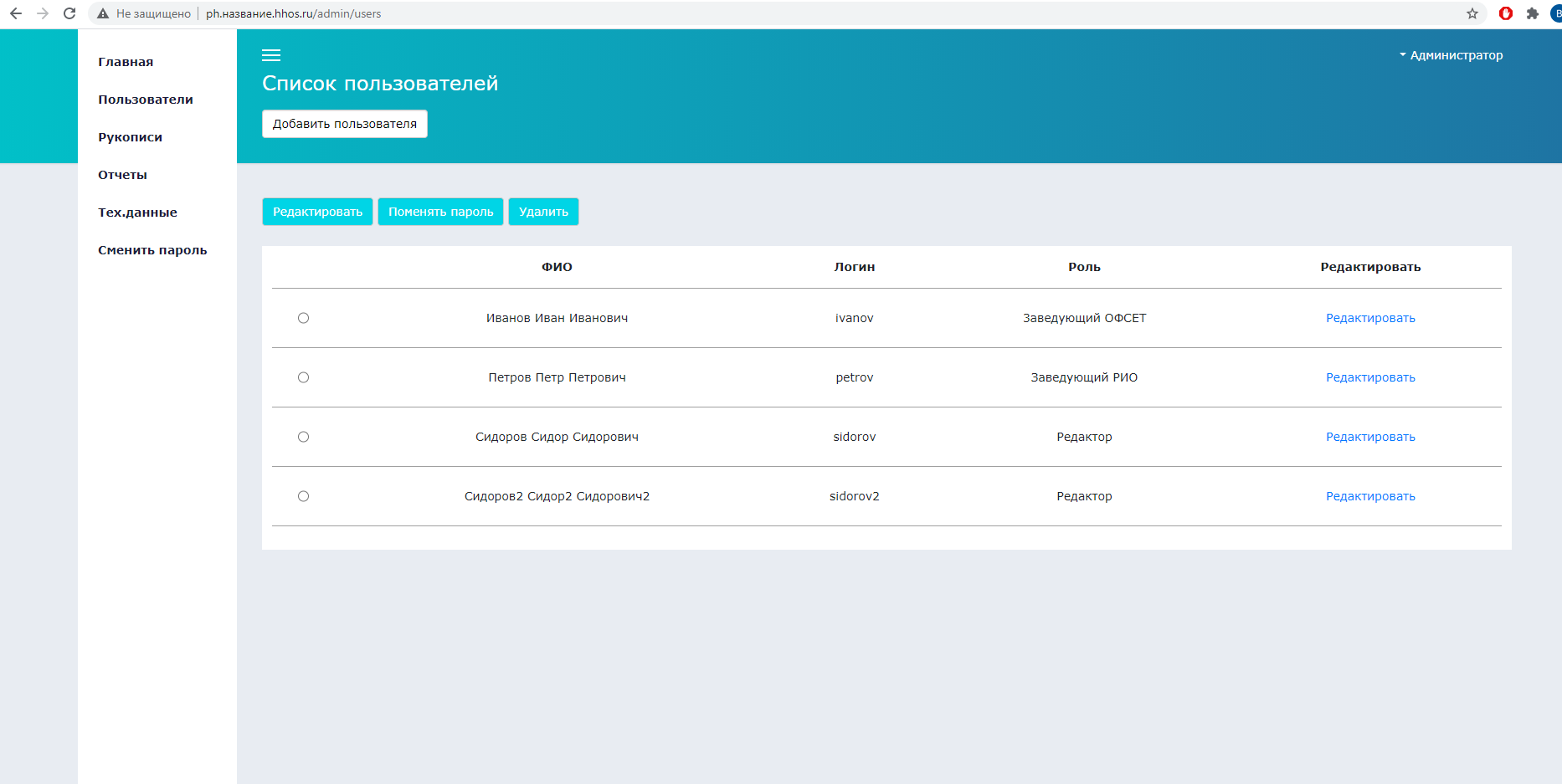Select radio button for Сидоров2 Сидор2 Сидорович2
This screenshot has height=784, width=1562.
[303, 496]
